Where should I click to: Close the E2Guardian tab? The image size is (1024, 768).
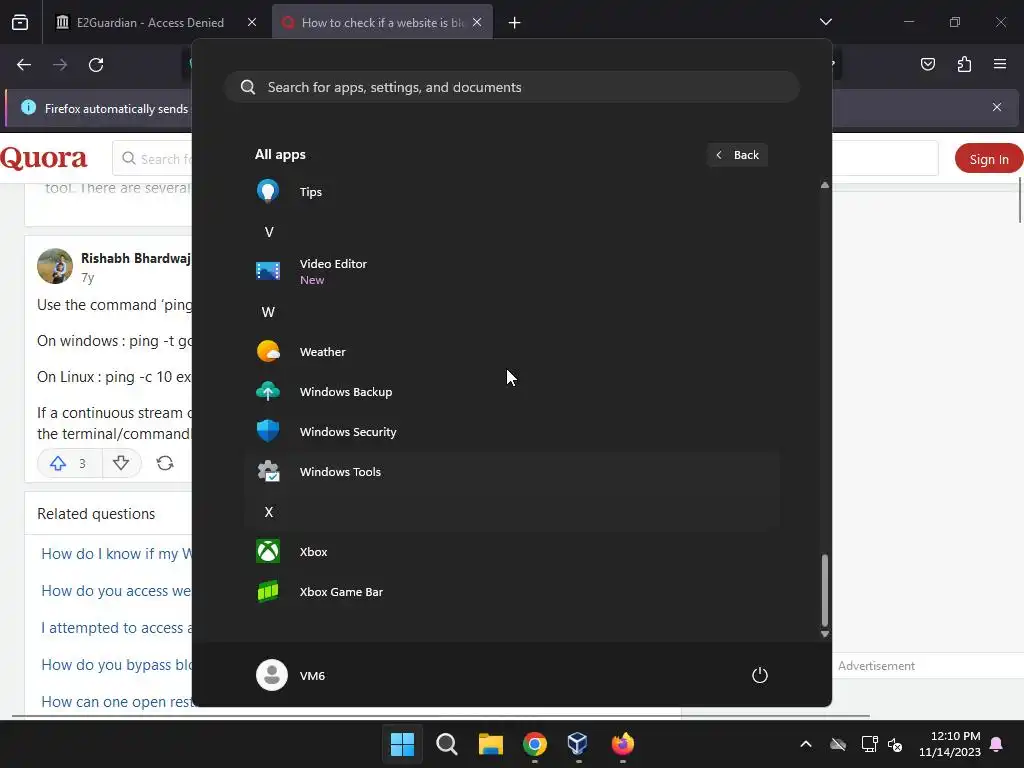[x=252, y=22]
